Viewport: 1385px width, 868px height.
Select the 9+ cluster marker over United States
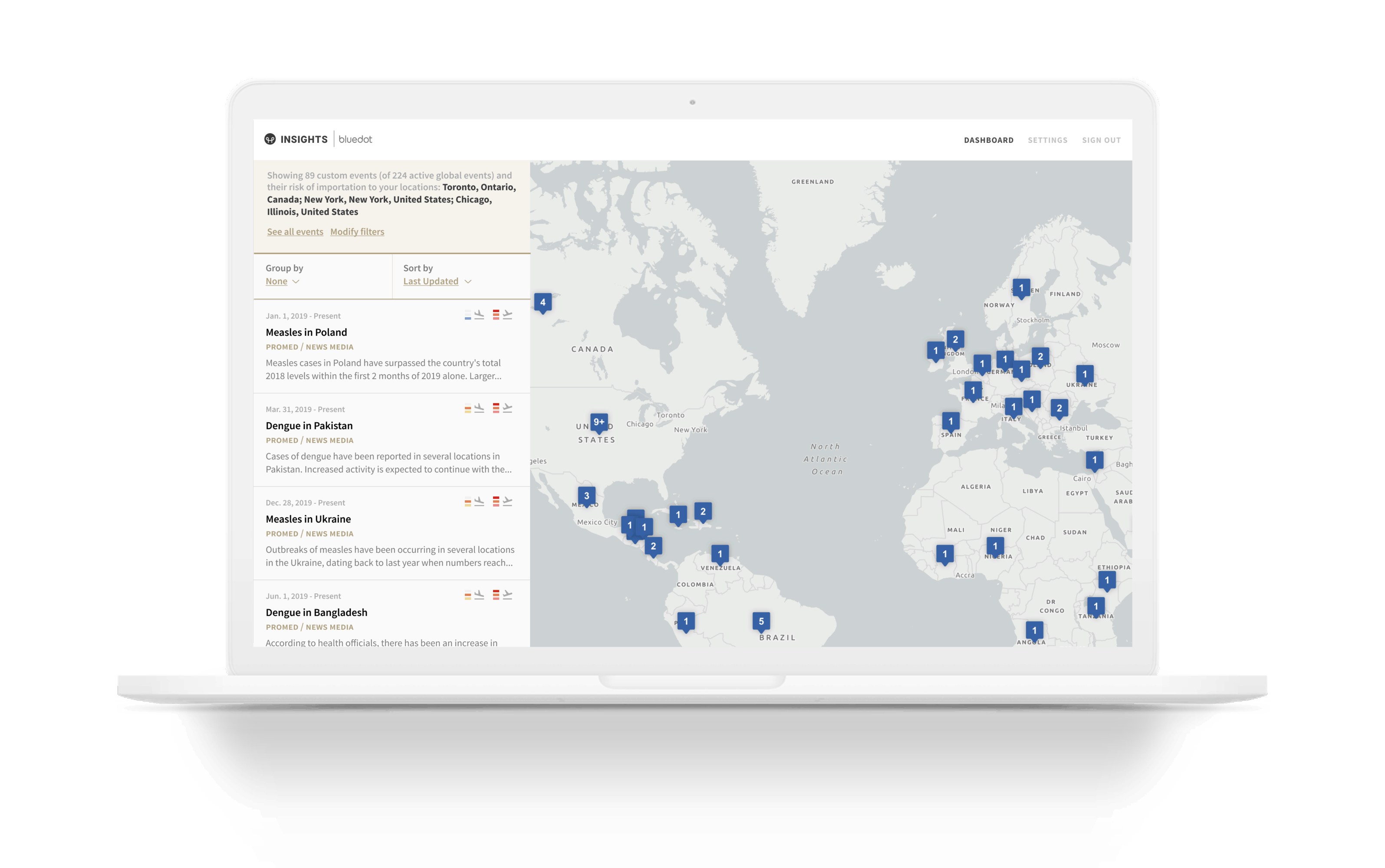[x=599, y=423]
